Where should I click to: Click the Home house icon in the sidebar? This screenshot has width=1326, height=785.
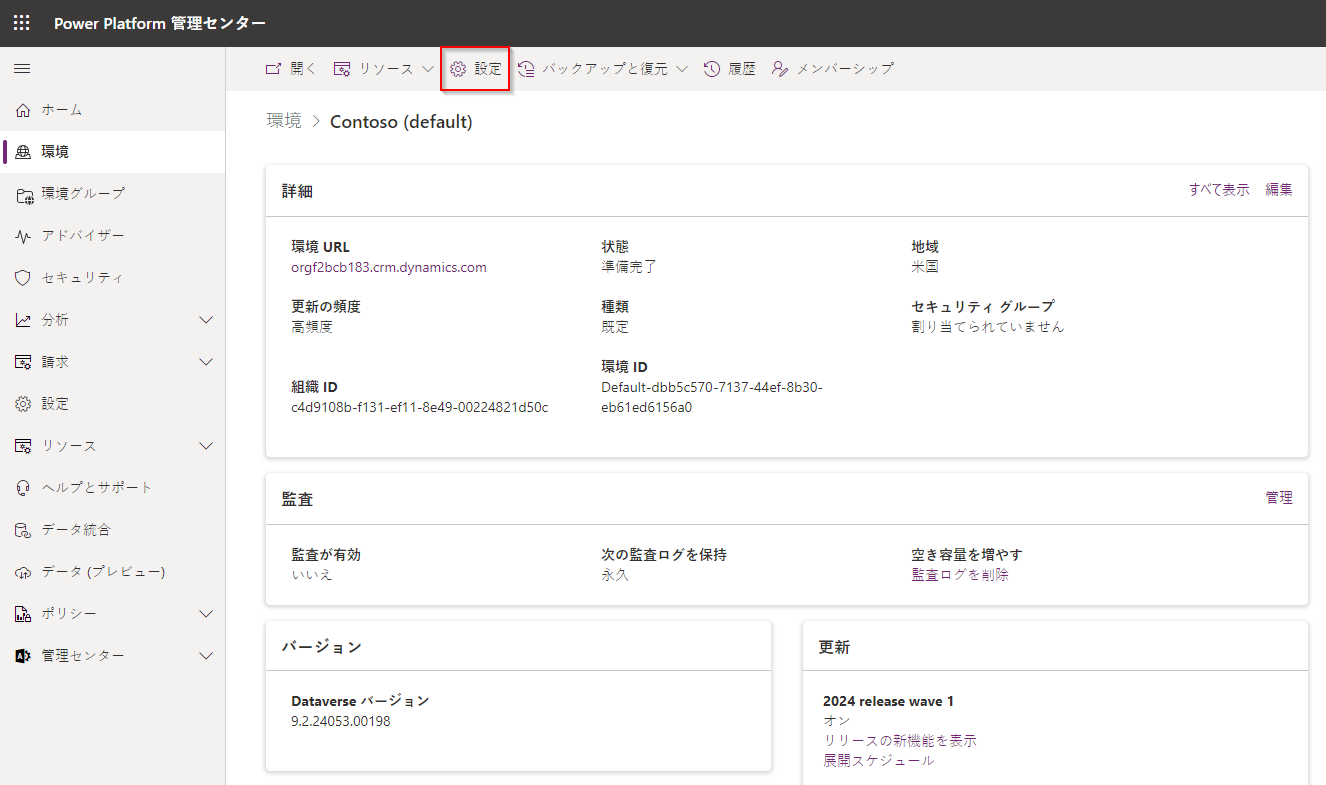coord(24,110)
